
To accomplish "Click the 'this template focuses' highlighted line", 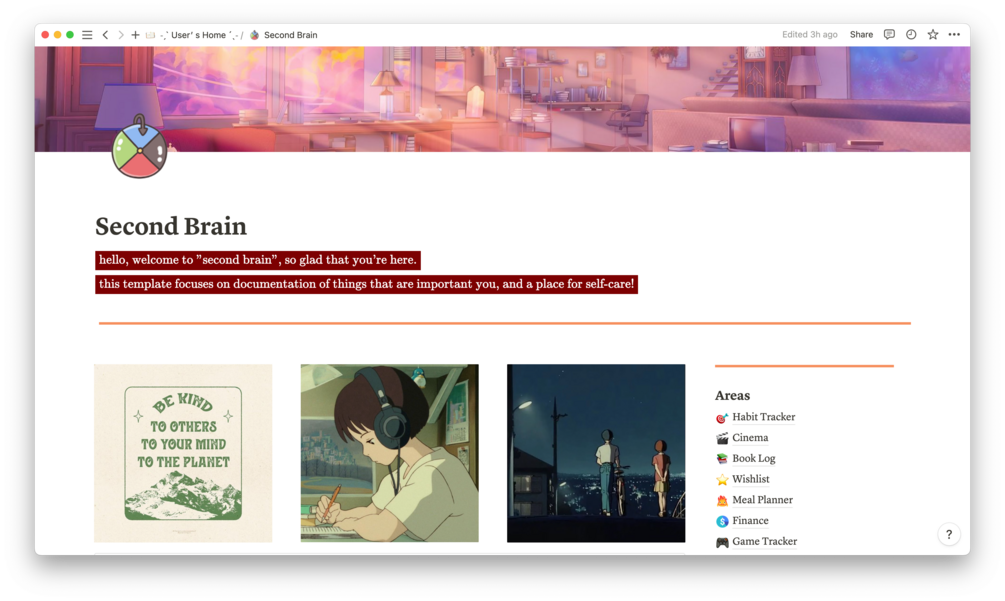I will pyautogui.click(x=366, y=284).
